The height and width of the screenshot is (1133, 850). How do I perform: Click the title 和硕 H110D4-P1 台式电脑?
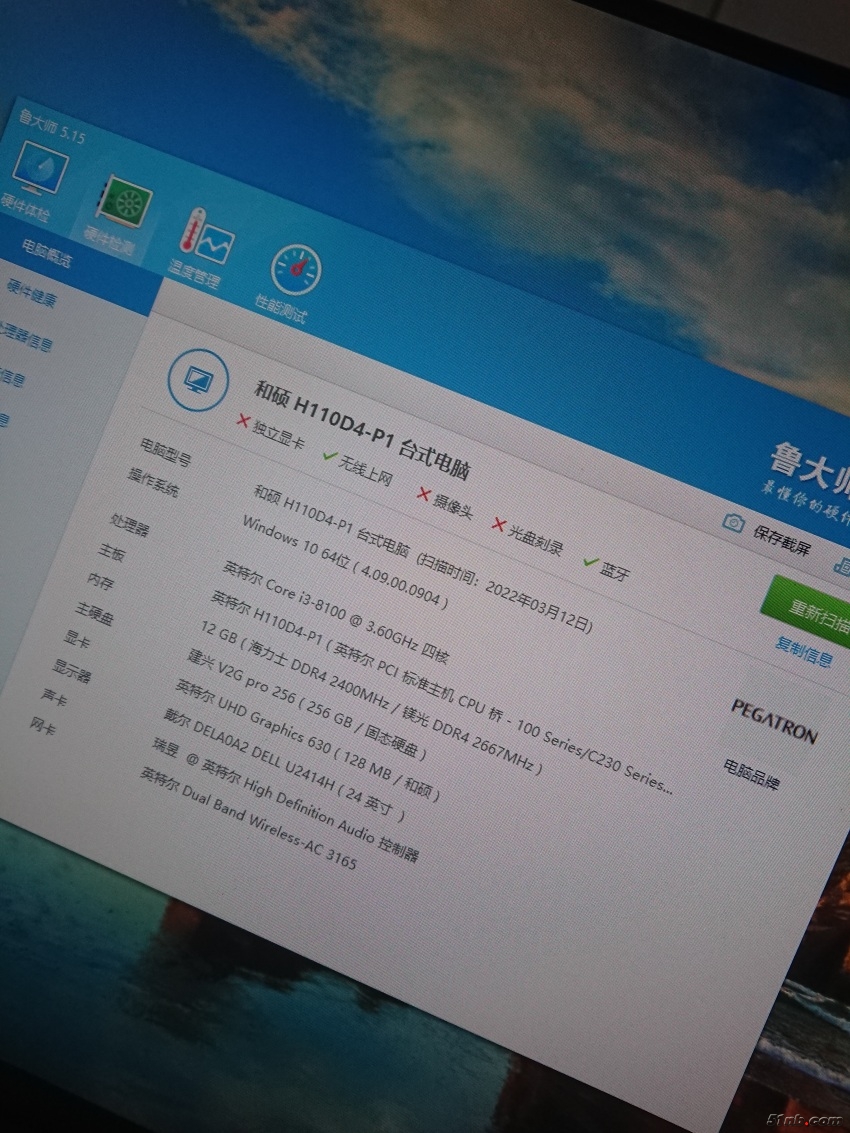[363, 429]
